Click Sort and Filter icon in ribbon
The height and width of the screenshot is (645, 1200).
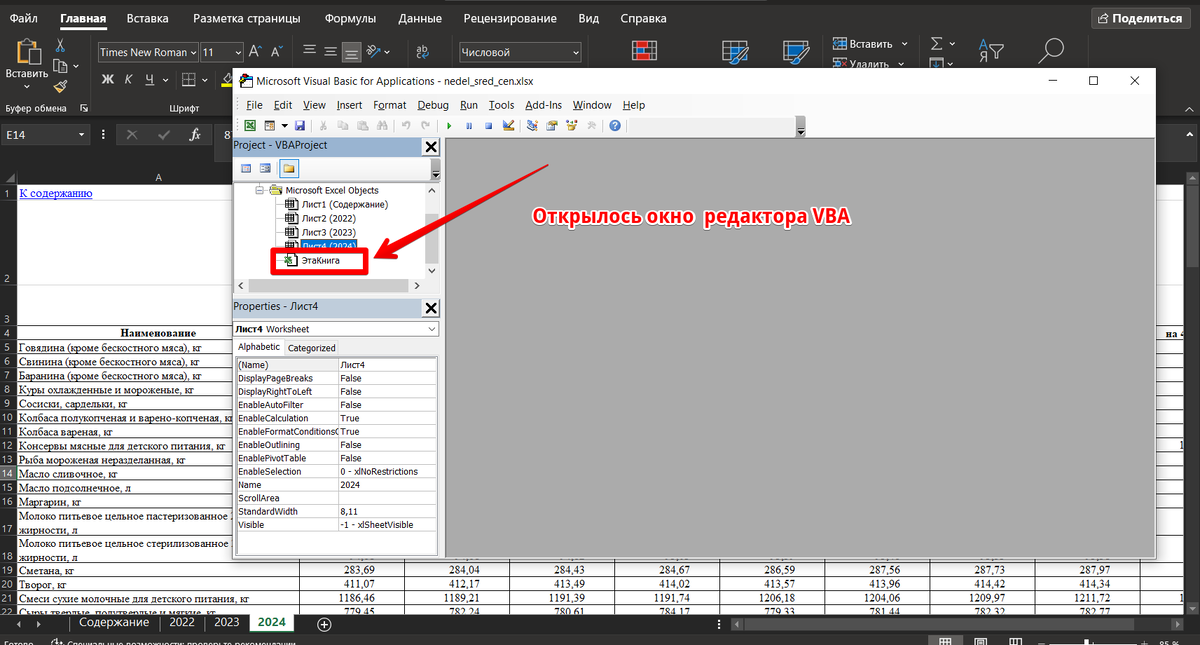pos(989,50)
